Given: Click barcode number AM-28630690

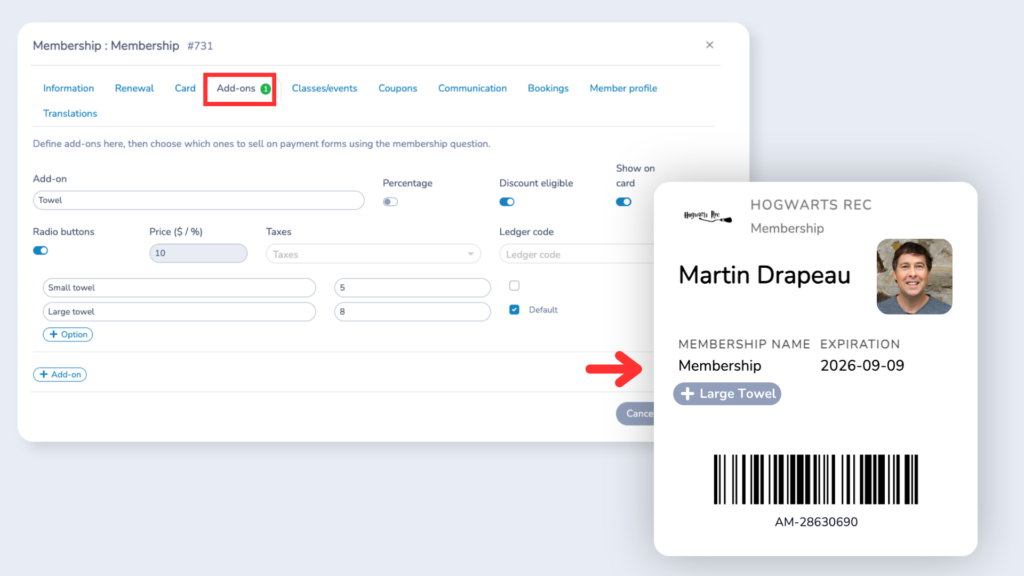Looking at the screenshot, I should pos(816,522).
